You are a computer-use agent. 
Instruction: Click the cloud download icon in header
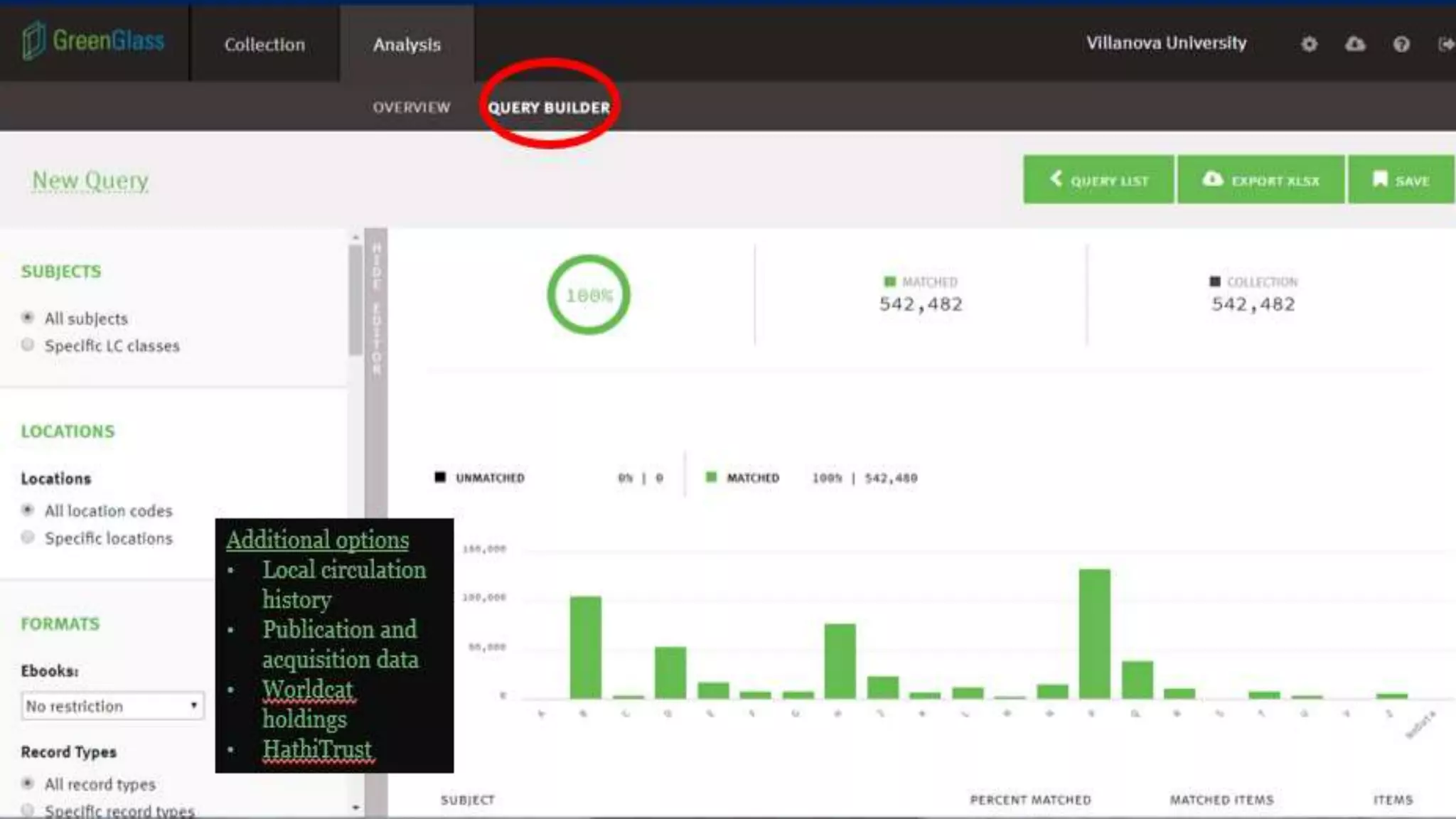click(x=1355, y=45)
